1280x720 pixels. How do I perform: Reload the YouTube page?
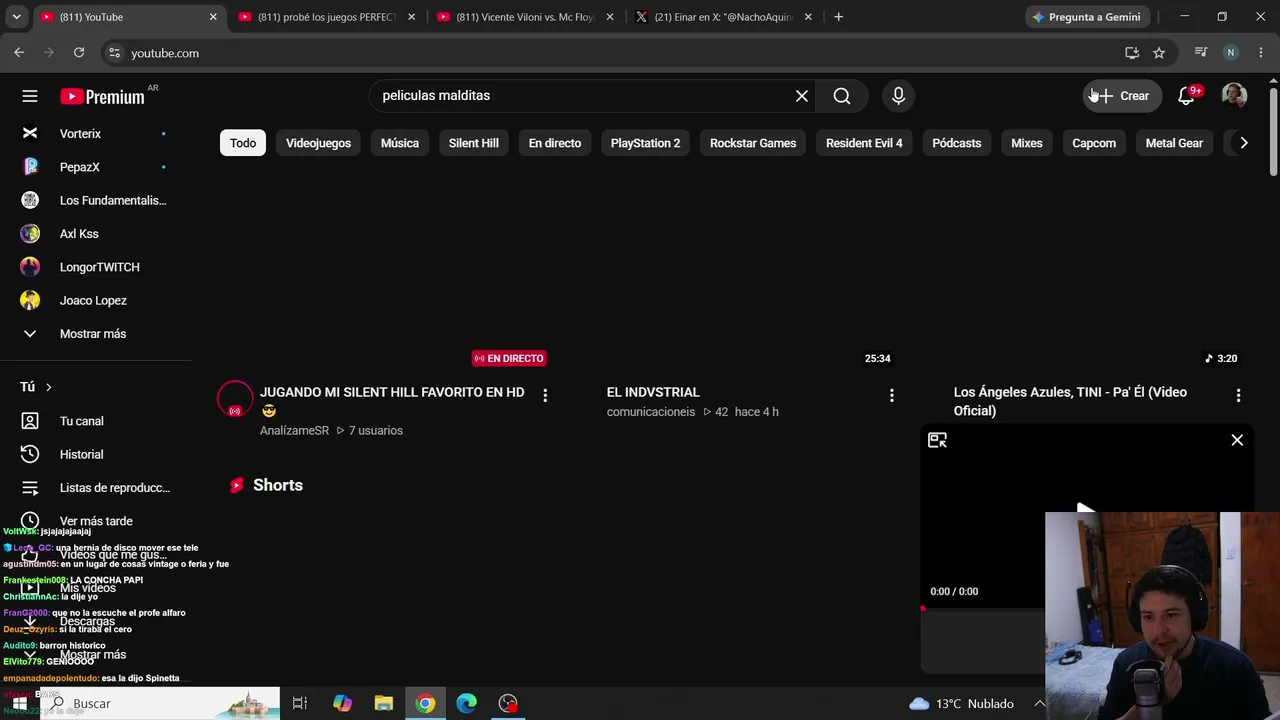click(x=79, y=53)
